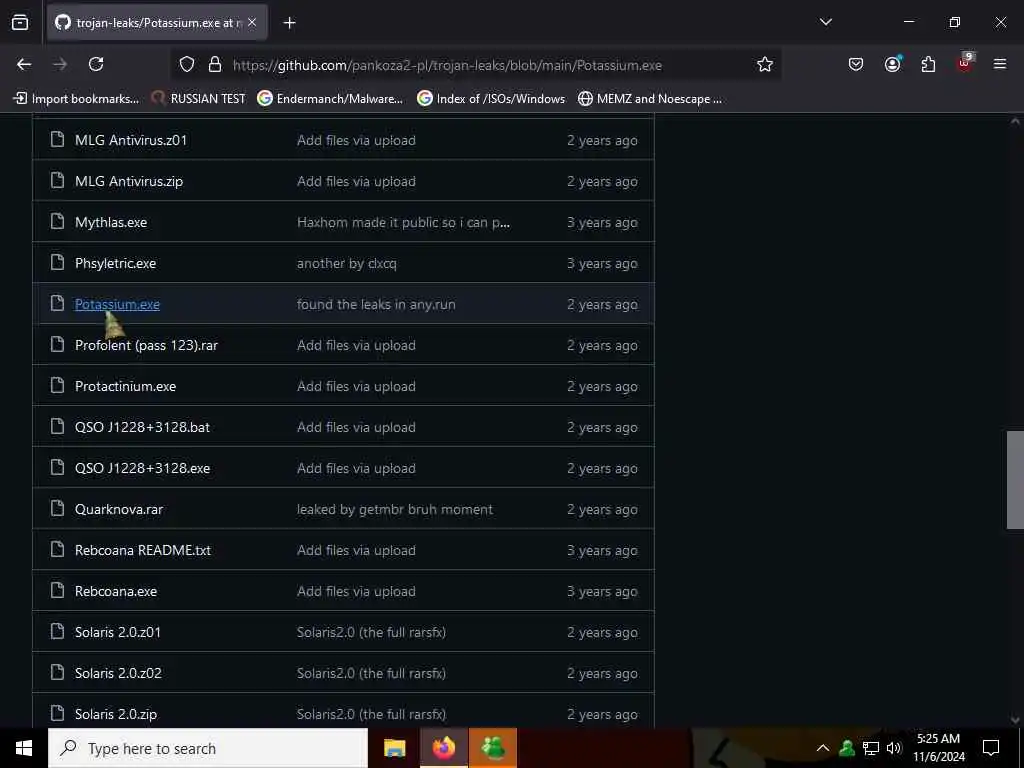The height and width of the screenshot is (768, 1024).
Task: Click the forward navigation arrow
Action: point(60,64)
